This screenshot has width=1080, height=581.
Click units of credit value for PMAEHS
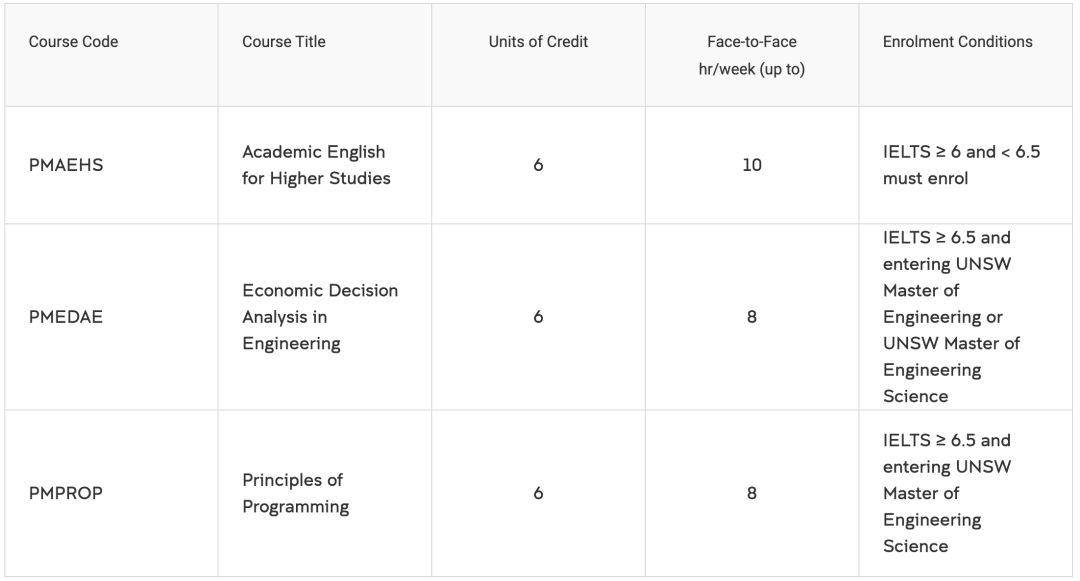(x=538, y=165)
